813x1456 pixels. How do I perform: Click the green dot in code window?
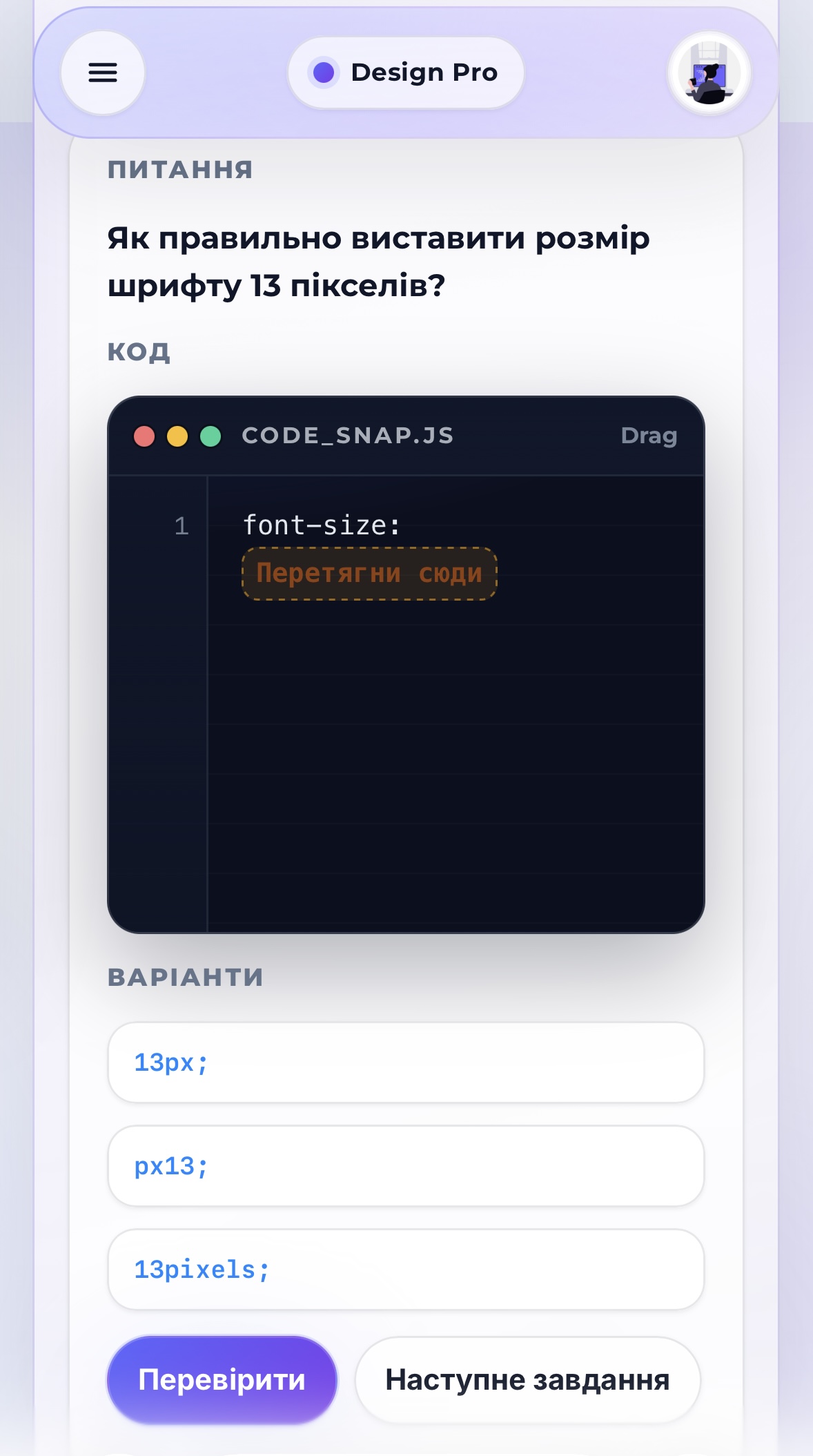click(210, 436)
